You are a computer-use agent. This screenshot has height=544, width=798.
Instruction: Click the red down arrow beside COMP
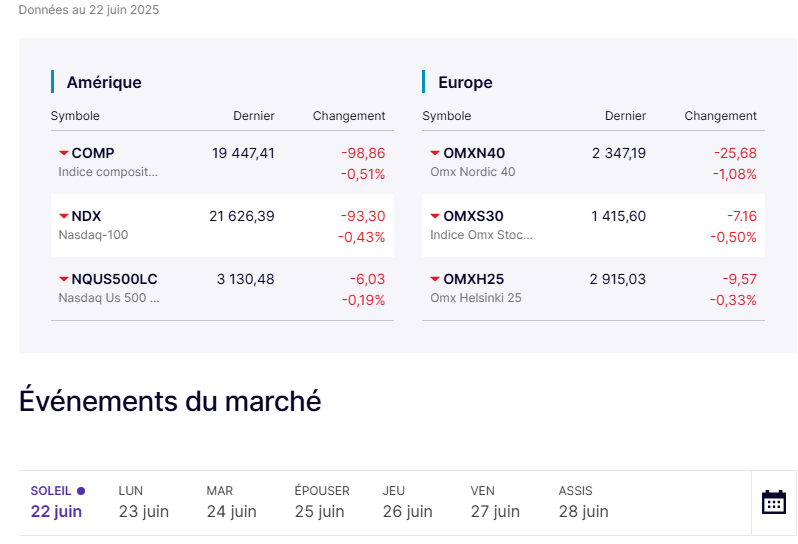click(x=64, y=153)
